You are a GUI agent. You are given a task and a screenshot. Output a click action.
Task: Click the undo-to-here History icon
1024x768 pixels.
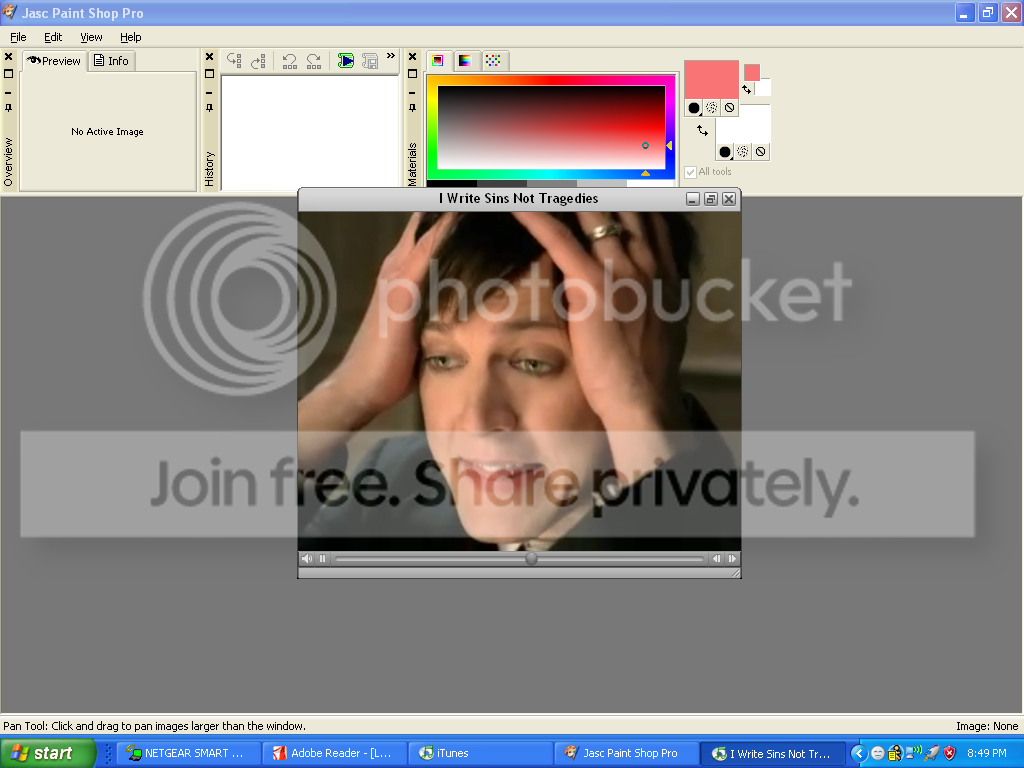(x=234, y=61)
